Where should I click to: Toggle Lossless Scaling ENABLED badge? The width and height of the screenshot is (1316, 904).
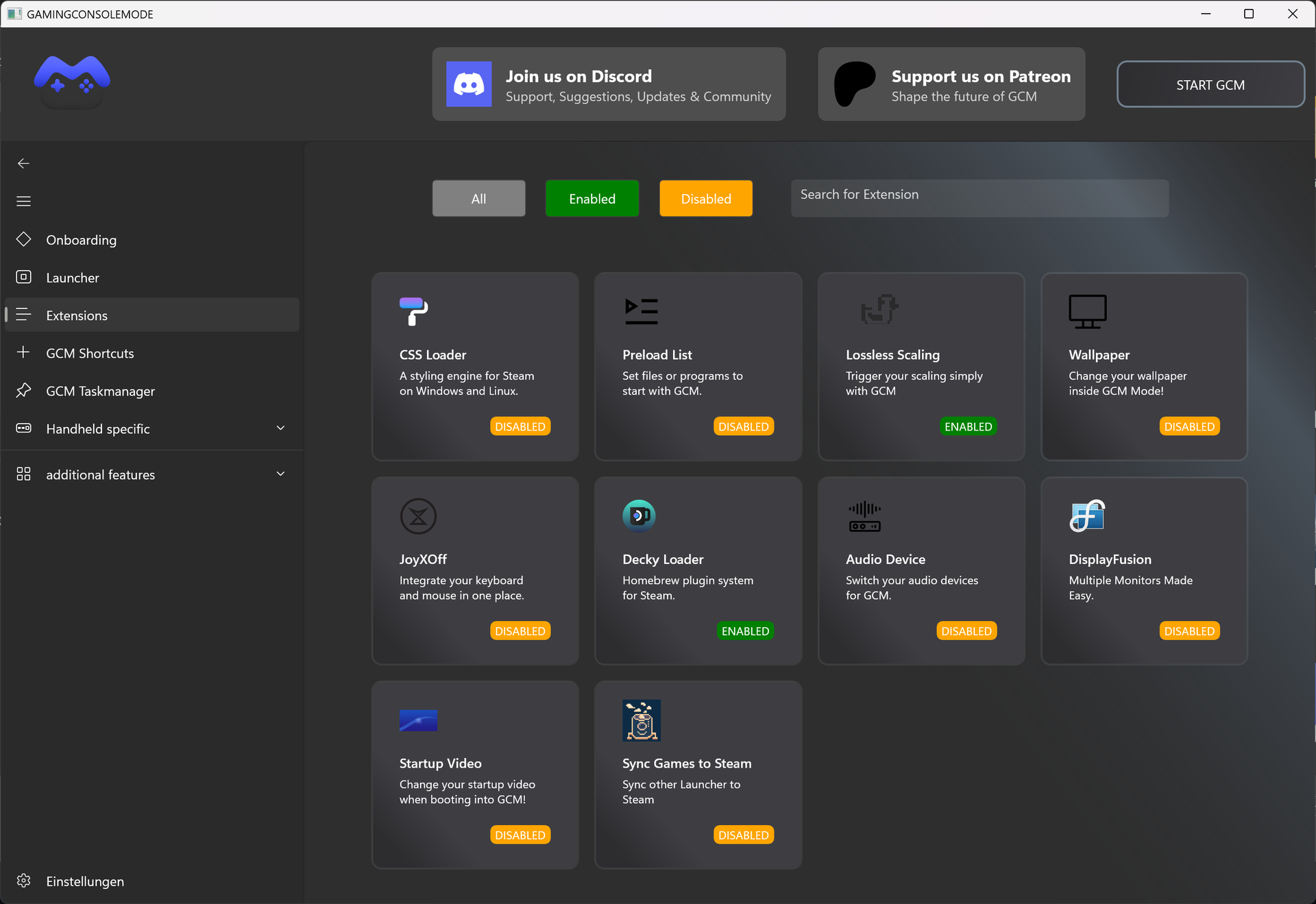click(x=968, y=426)
